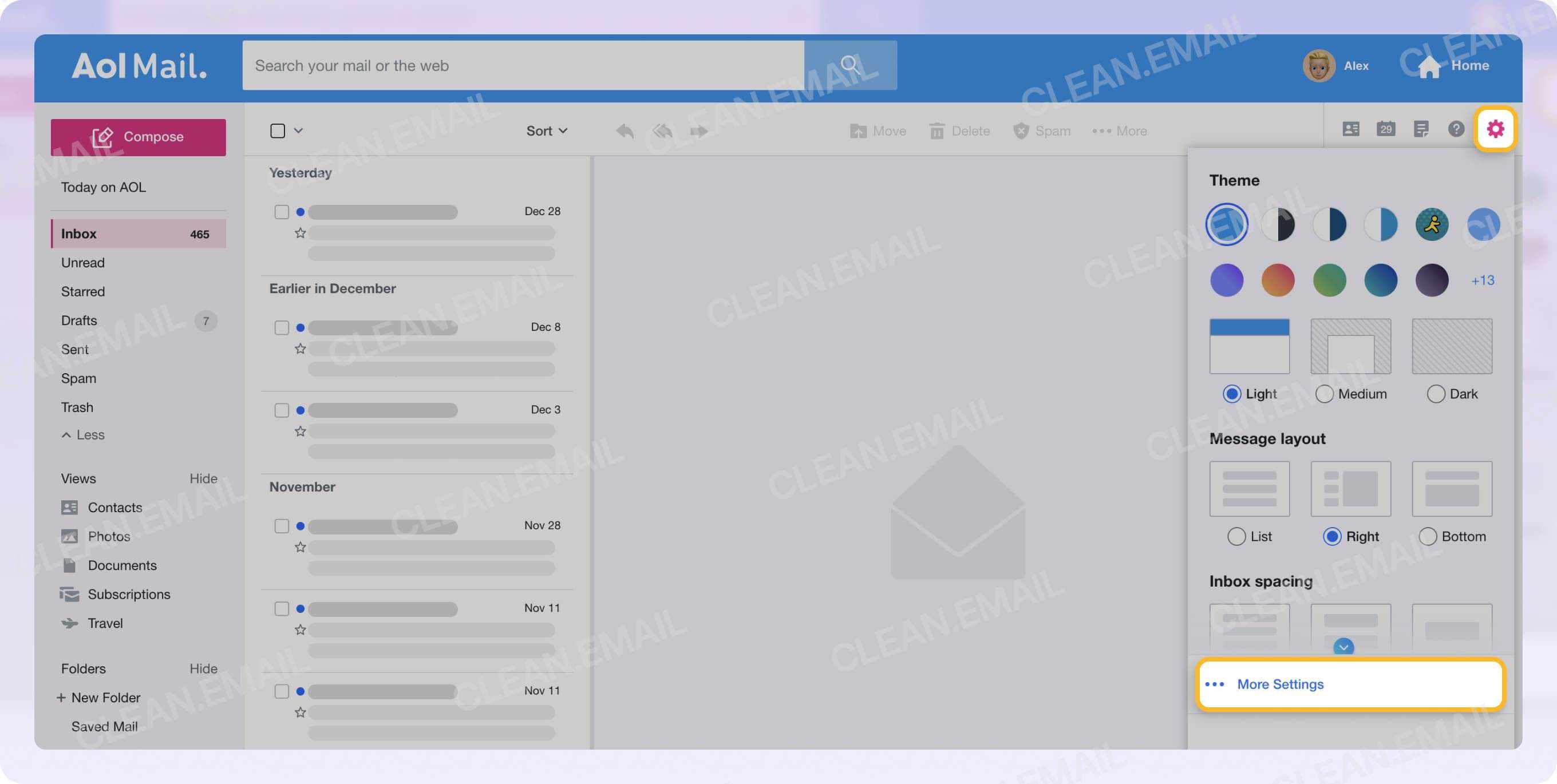Viewport: 1557px width, 784px height.
Task: Open More Settings
Action: pyautogui.click(x=1279, y=684)
